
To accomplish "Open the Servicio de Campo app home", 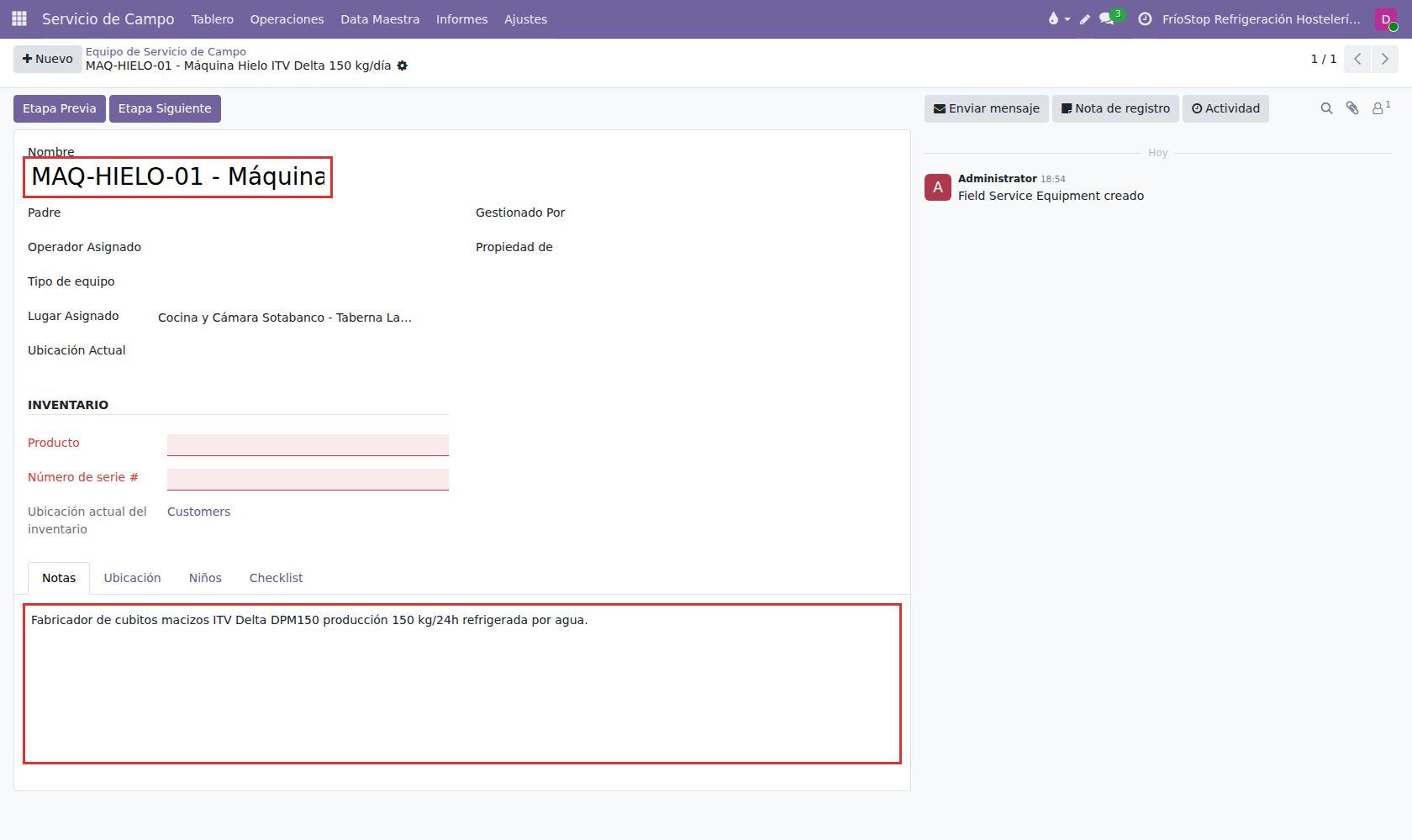I will coord(108,18).
